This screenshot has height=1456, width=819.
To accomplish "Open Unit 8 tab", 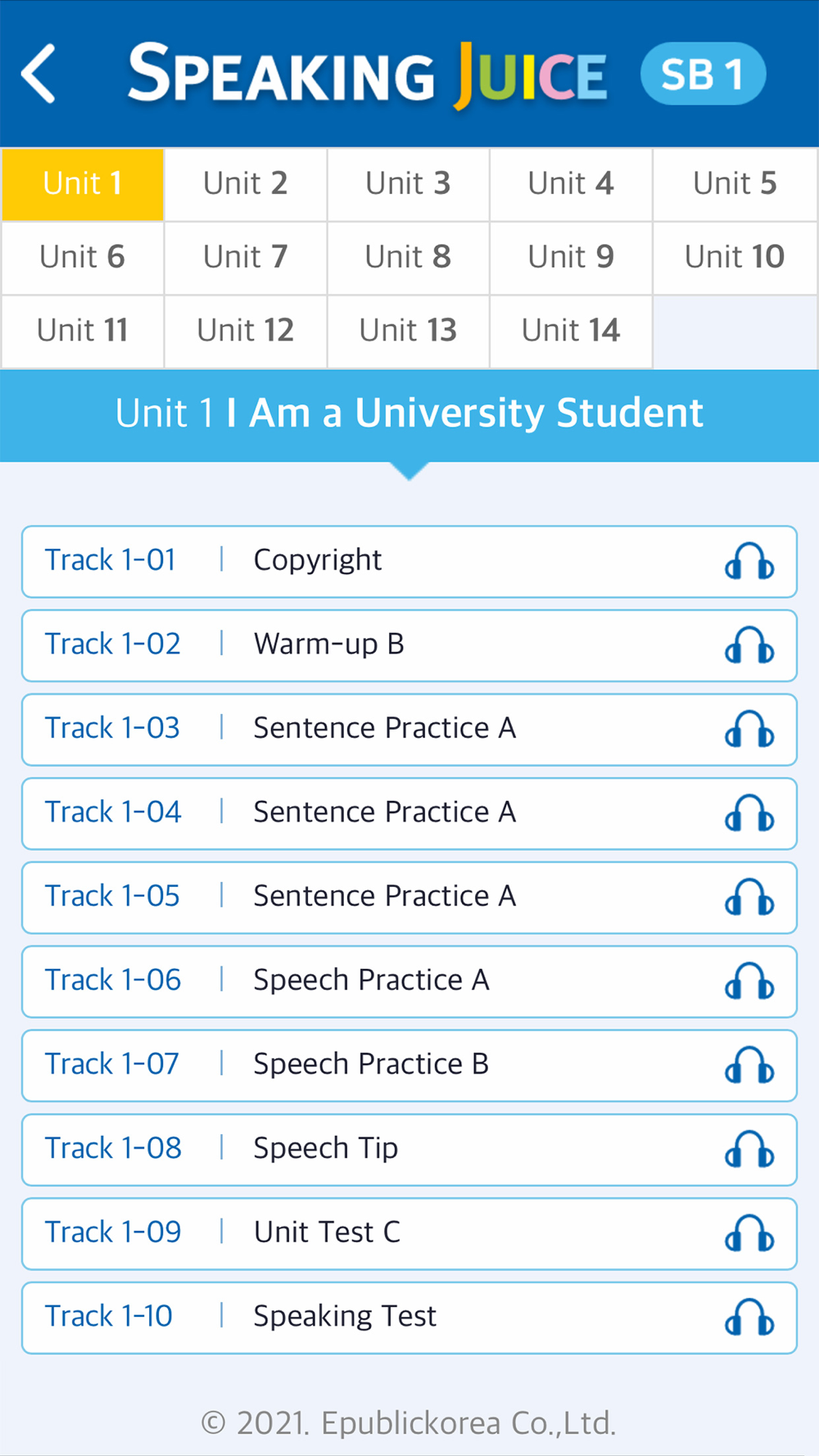I will (408, 257).
